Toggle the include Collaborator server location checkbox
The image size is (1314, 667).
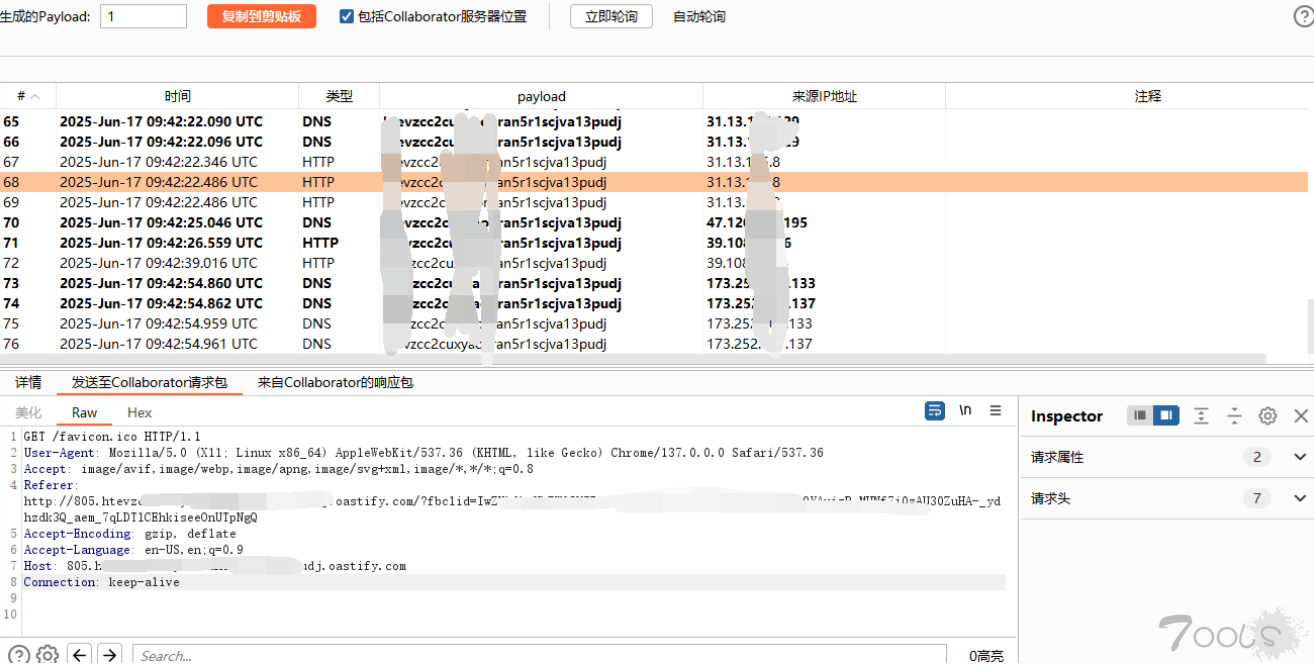coord(347,17)
